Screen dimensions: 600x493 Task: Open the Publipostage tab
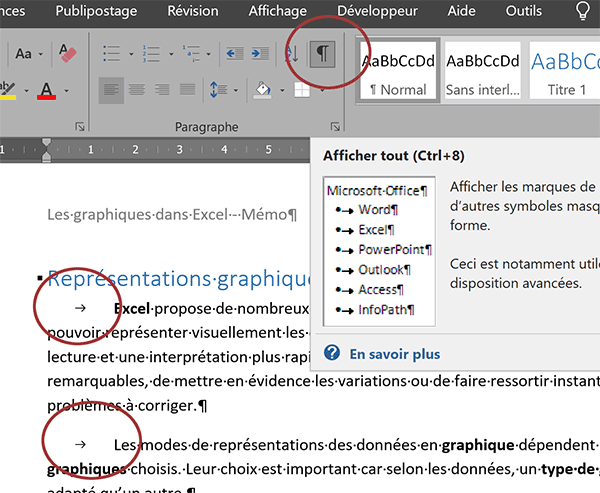(x=96, y=11)
